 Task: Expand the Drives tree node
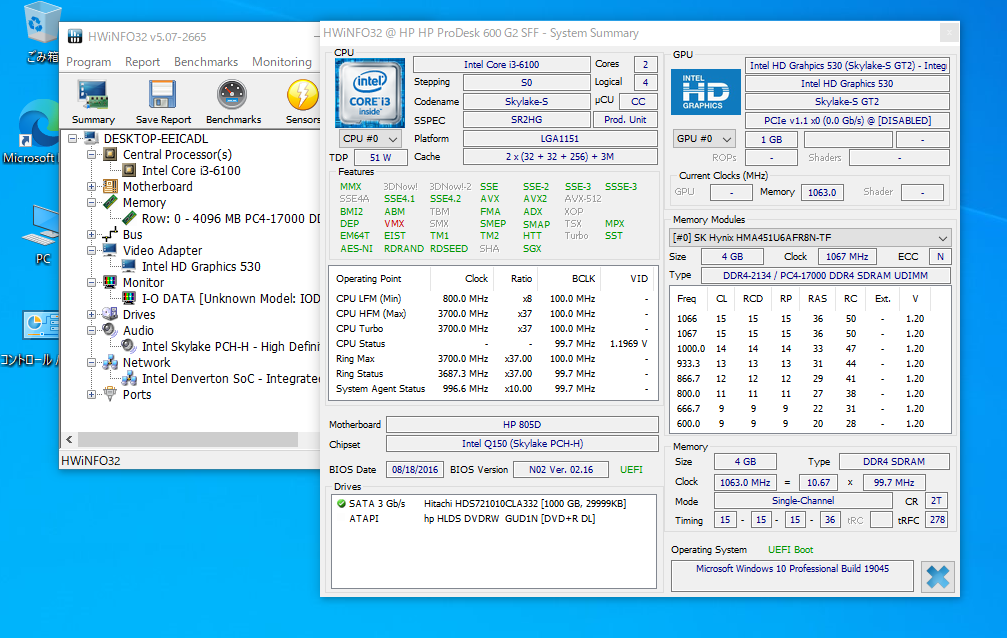[x=93, y=315]
